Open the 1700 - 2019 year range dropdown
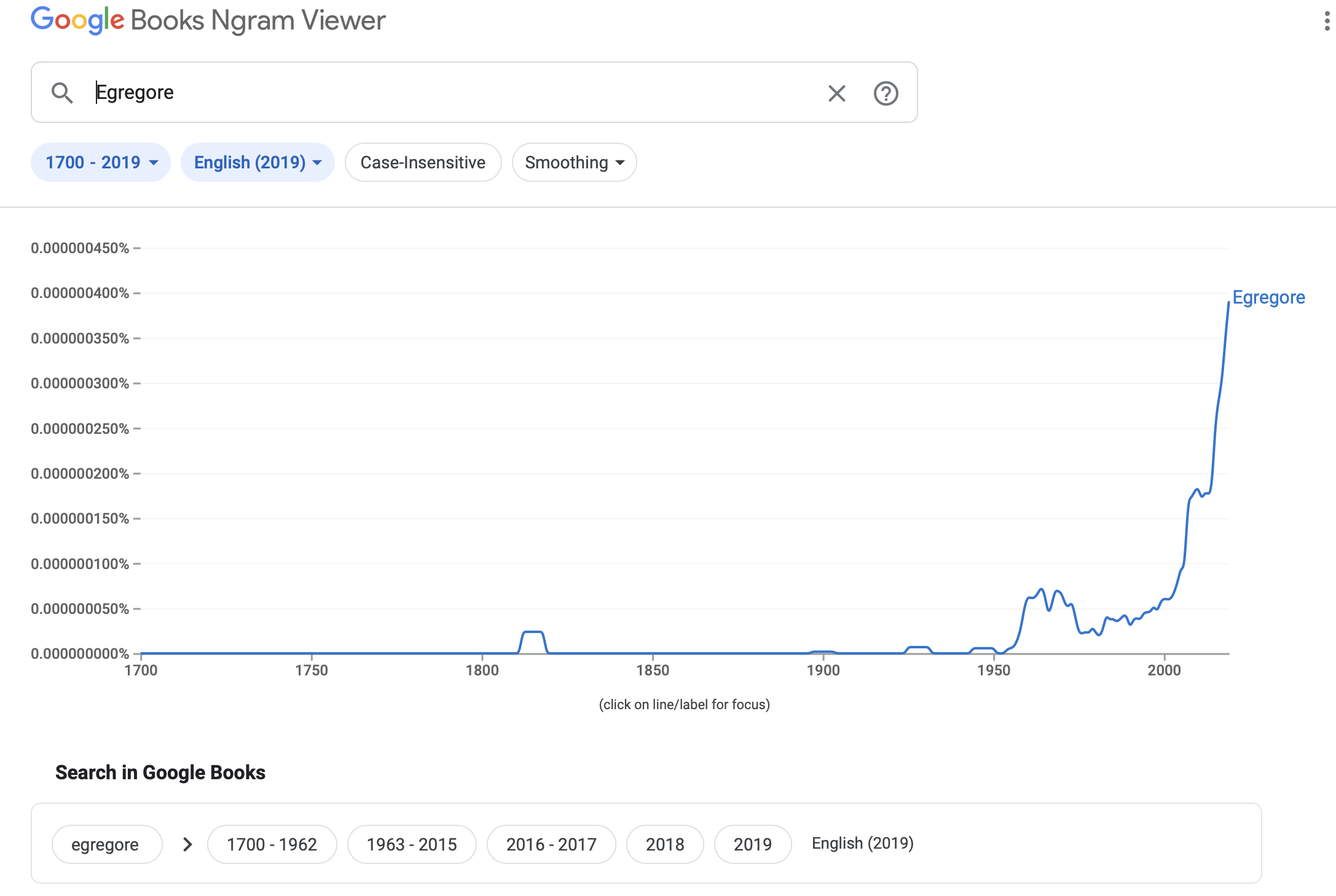The width and height of the screenshot is (1336, 896). tap(101, 162)
